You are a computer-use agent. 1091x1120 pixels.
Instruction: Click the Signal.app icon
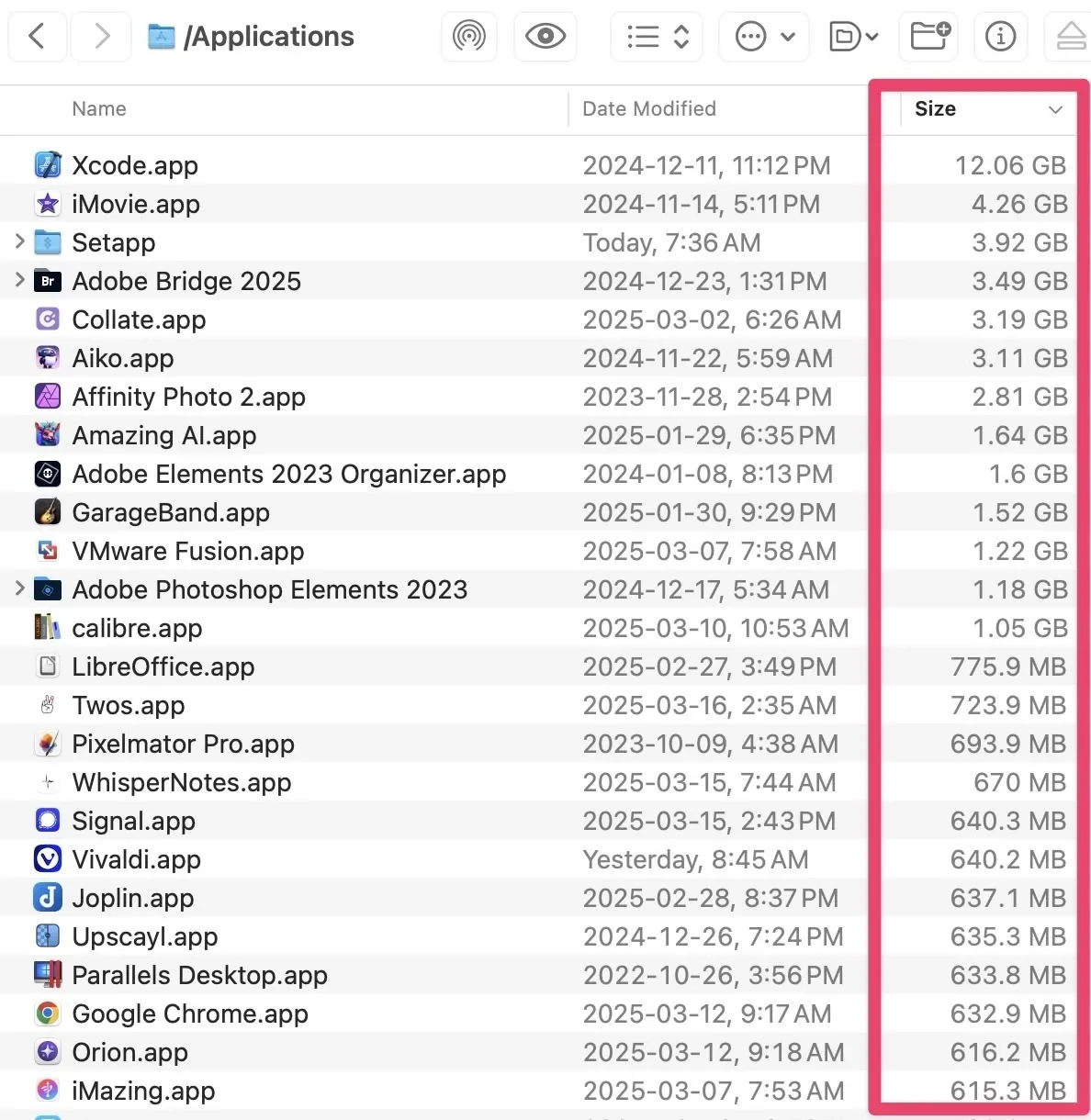pyautogui.click(x=48, y=821)
